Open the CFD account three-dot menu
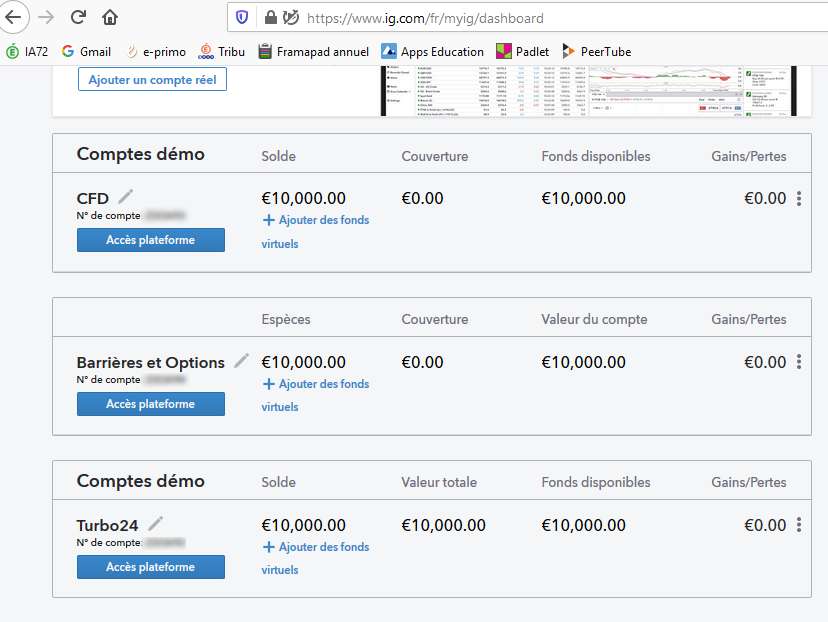828x622 pixels. [x=799, y=199]
